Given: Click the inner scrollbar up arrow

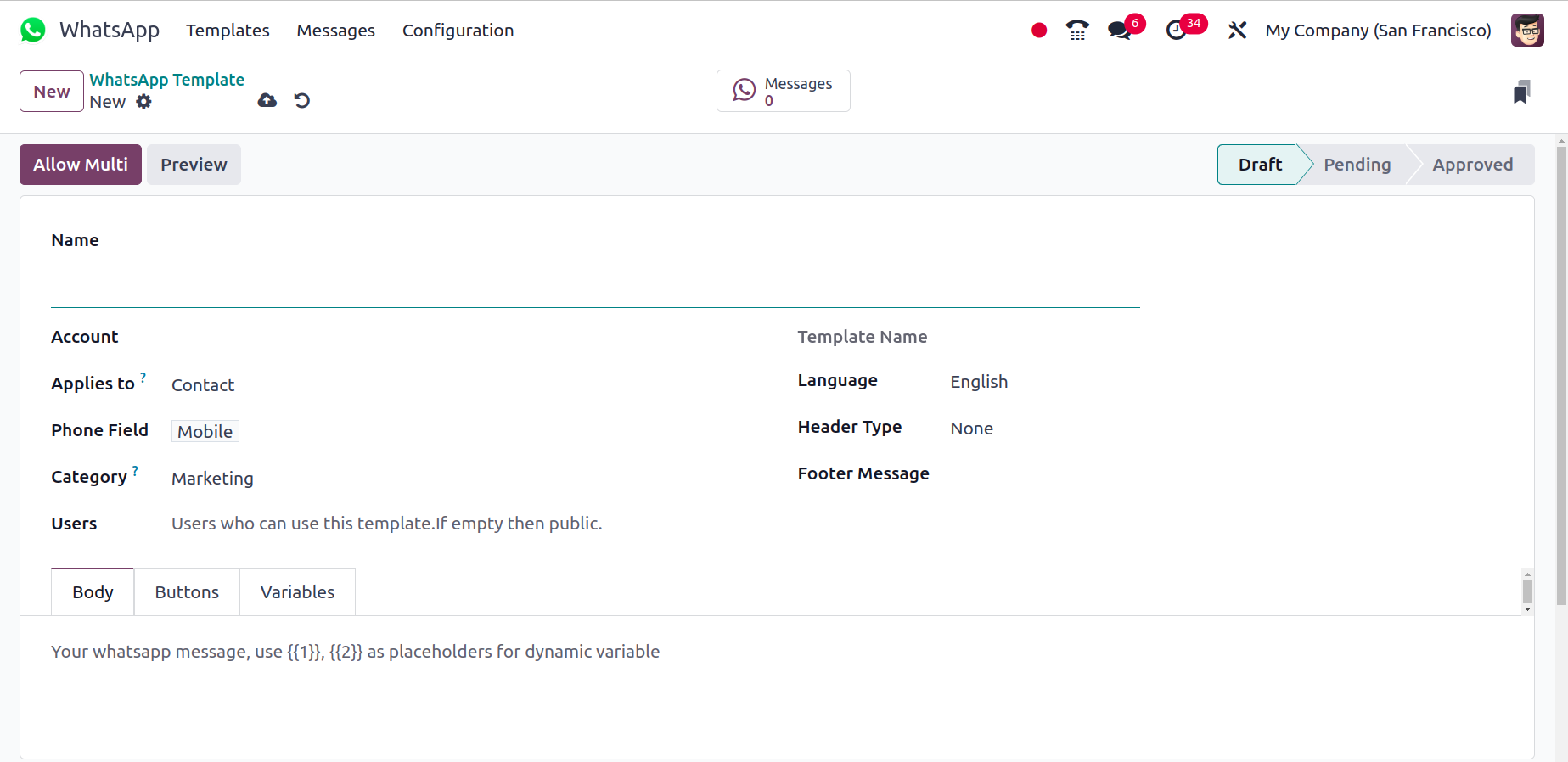Looking at the screenshot, I should [x=1527, y=574].
